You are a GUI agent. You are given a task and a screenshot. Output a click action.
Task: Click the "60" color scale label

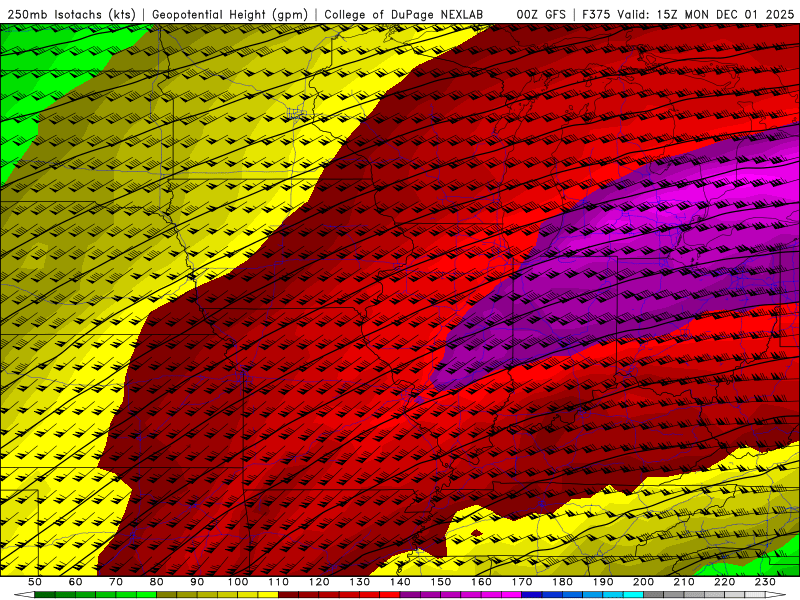(75, 582)
